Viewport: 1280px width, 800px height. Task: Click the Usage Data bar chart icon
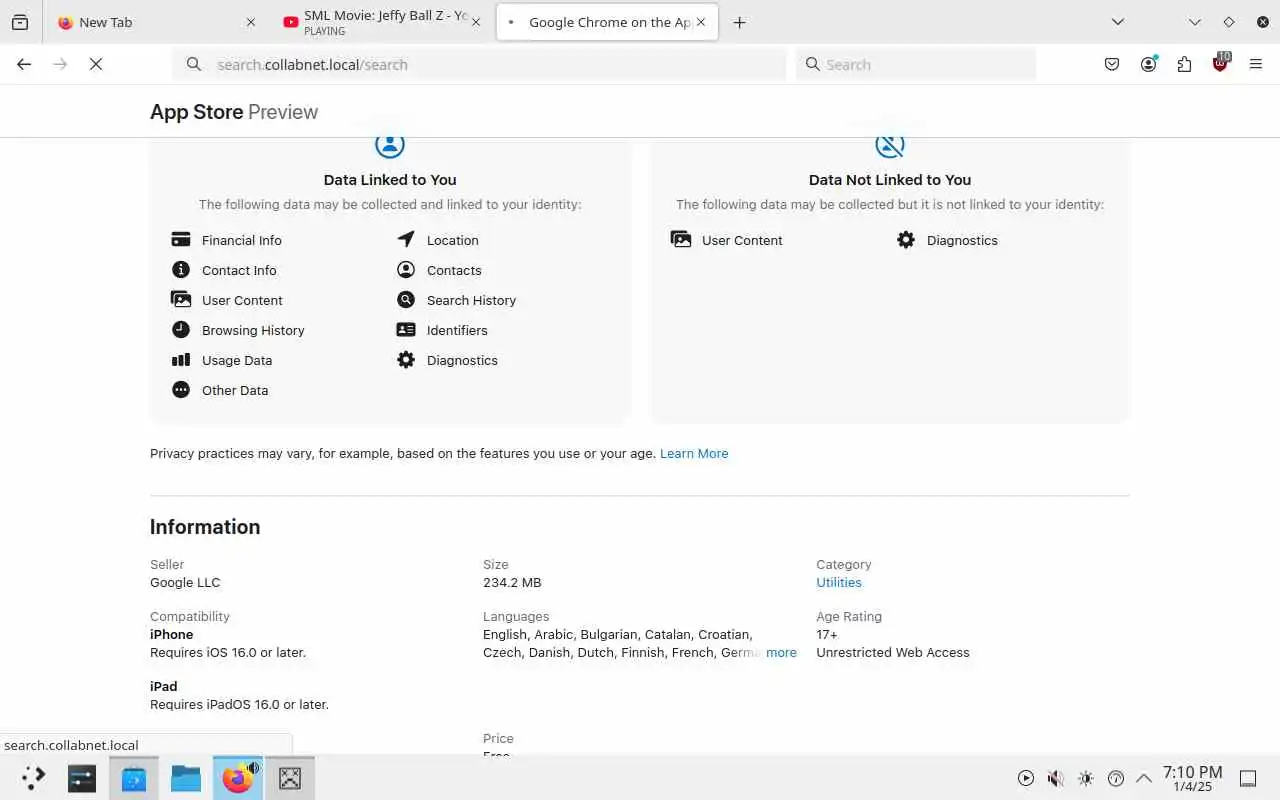point(181,360)
